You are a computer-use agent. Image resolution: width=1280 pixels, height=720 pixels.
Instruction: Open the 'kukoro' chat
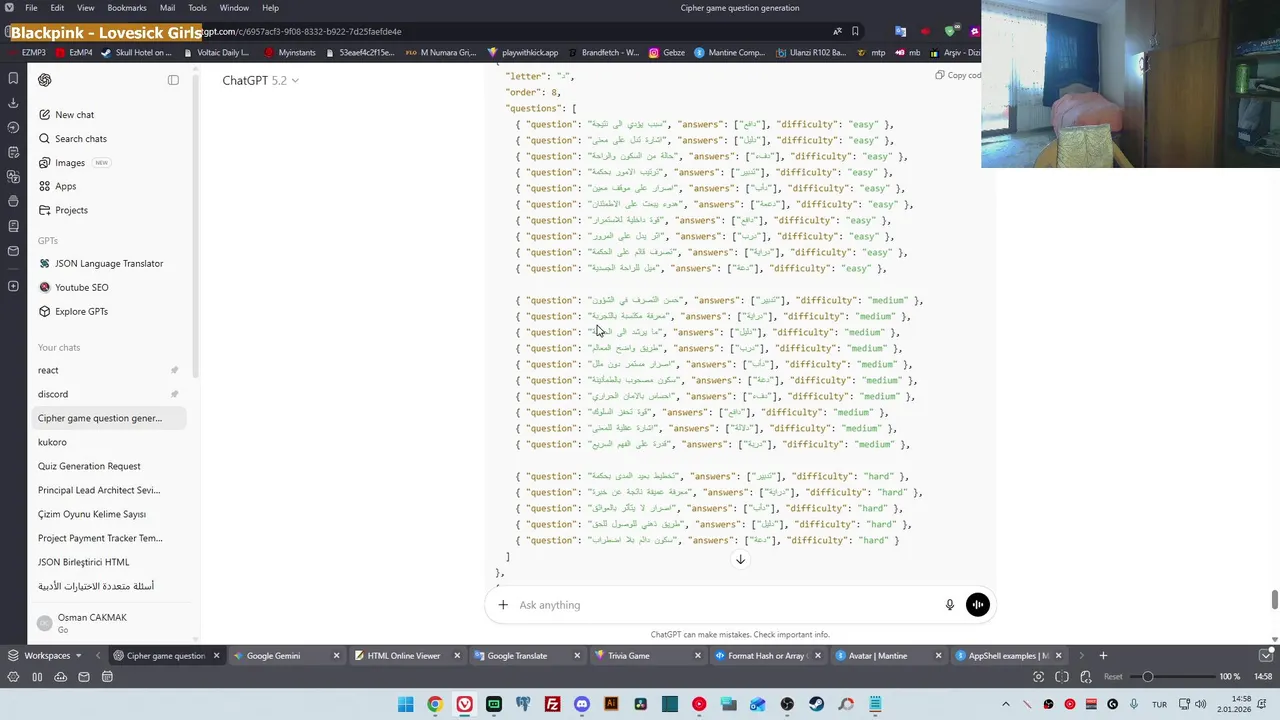(108, 442)
